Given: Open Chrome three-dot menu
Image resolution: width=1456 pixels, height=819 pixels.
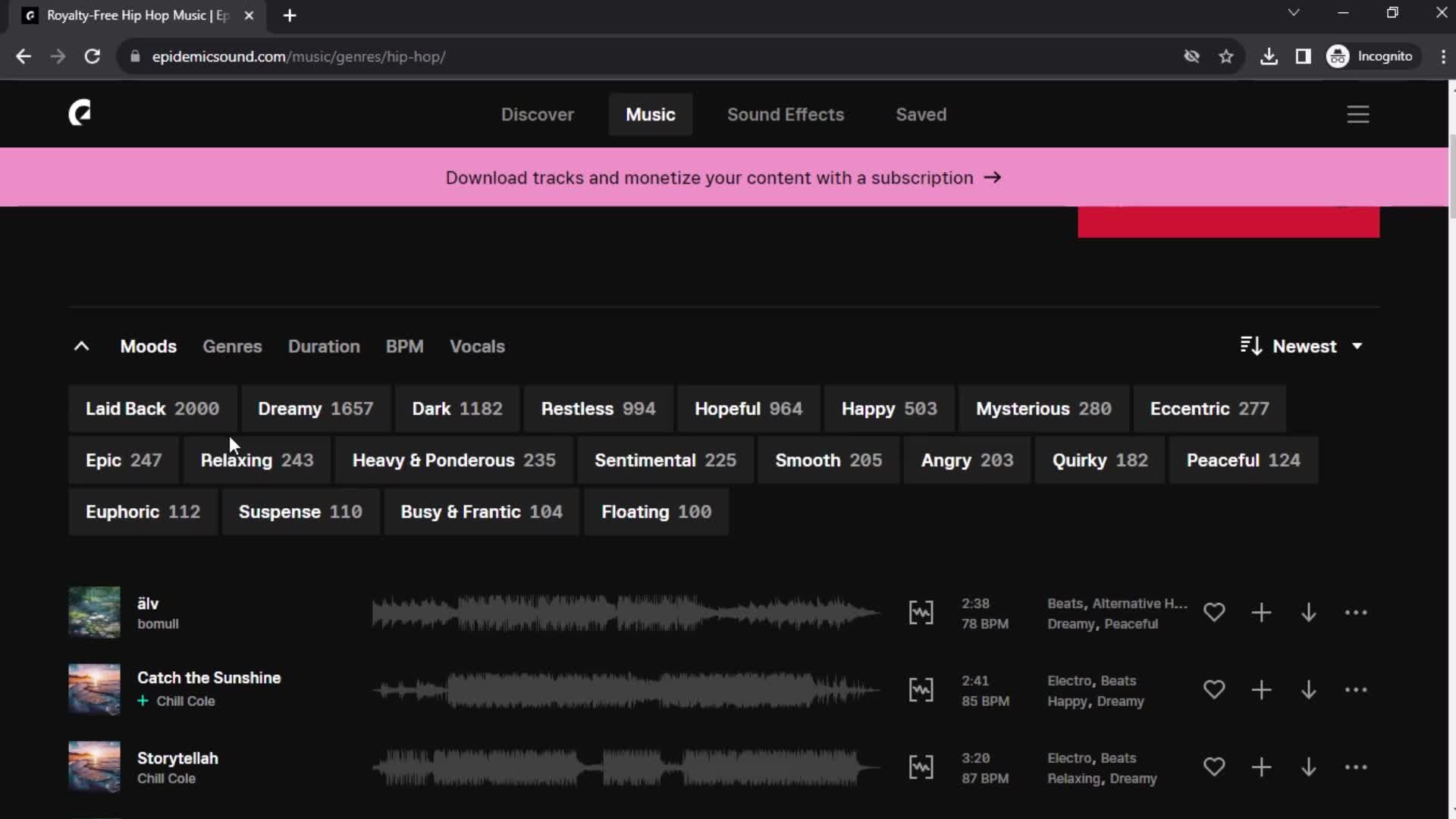Looking at the screenshot, I should (1443, 56).
